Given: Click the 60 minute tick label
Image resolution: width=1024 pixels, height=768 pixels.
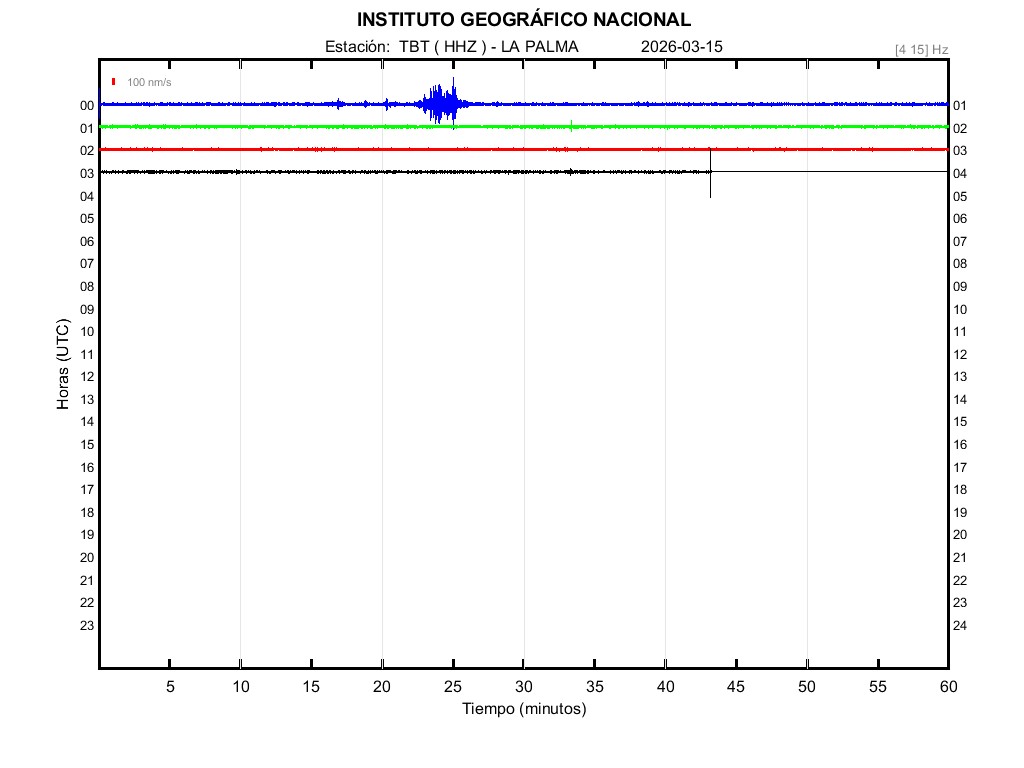Looking at the screenshot, I should click(x=947, y=687).
